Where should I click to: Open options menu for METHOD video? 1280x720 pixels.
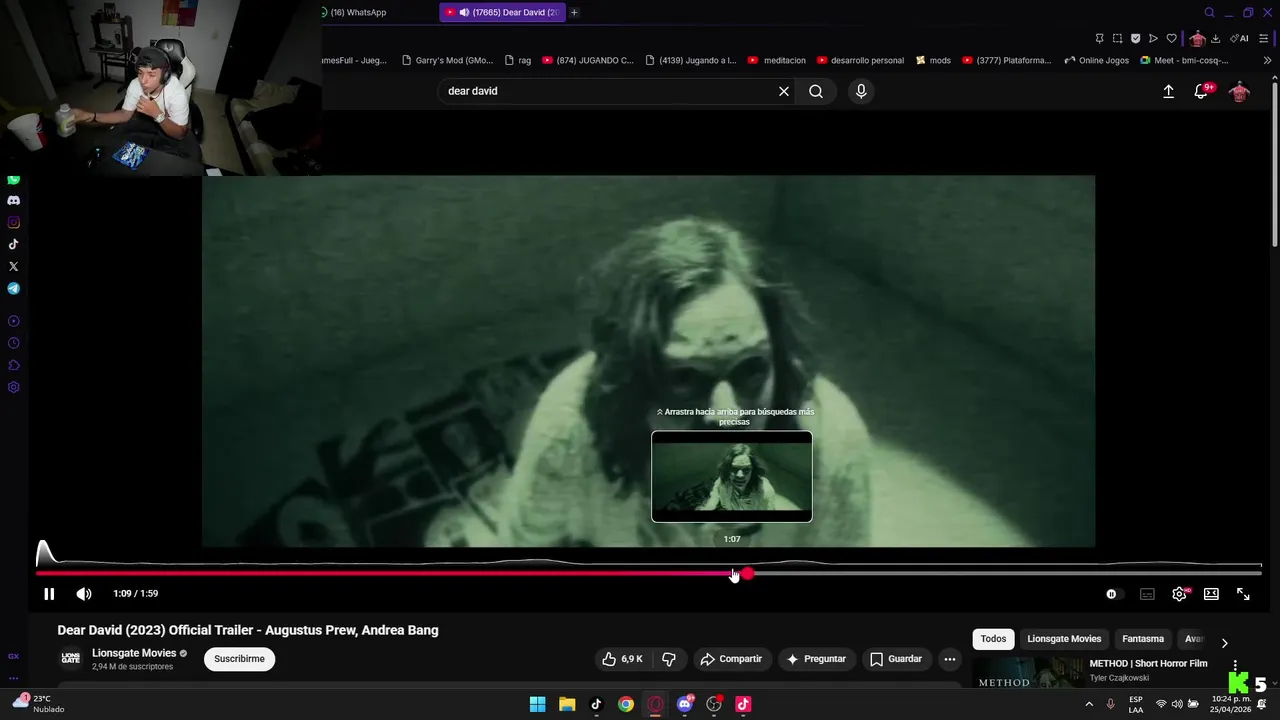pos(1235,666)
